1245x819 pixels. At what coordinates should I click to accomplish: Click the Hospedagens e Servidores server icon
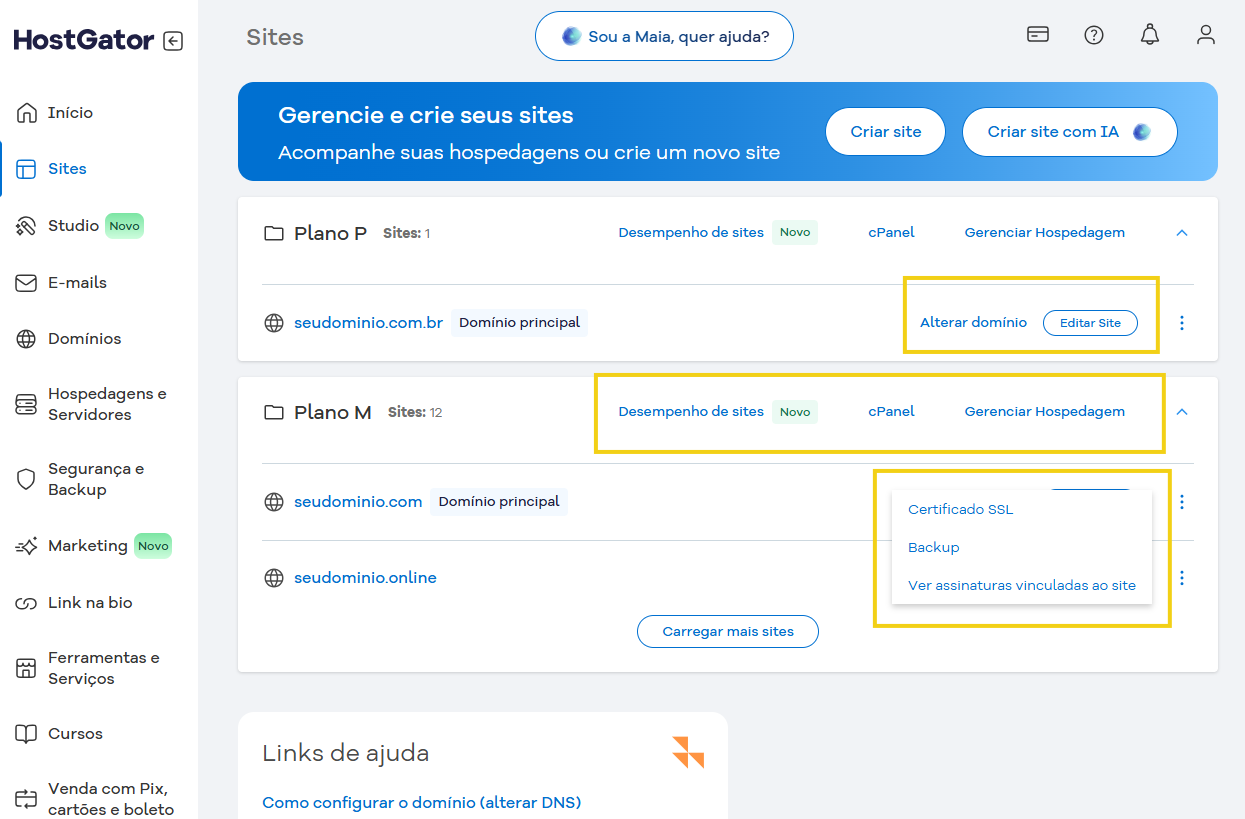(27, 404)
